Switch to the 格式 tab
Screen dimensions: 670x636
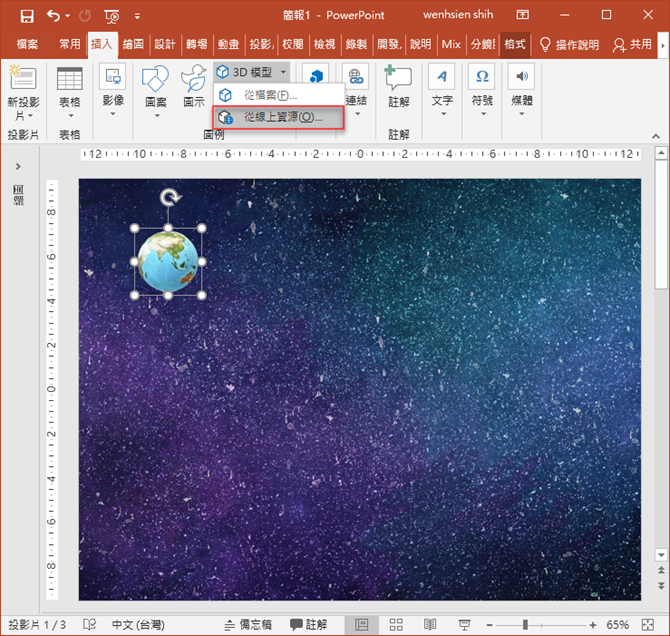click(515, 44)
